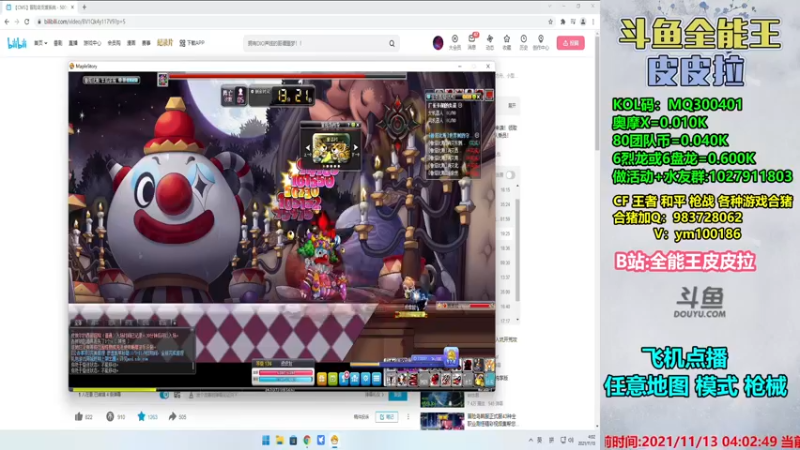The height and width of the screenshot is (450, 800).
Task: Click the green MapleStory menu button
Action: pos(333,379)
